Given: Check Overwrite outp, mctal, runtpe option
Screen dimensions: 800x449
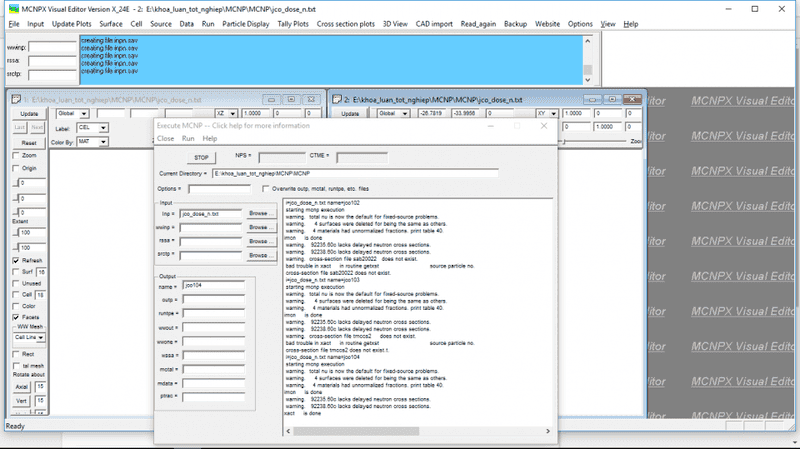Looking at the screenshot, I should (x=265, y=188).
